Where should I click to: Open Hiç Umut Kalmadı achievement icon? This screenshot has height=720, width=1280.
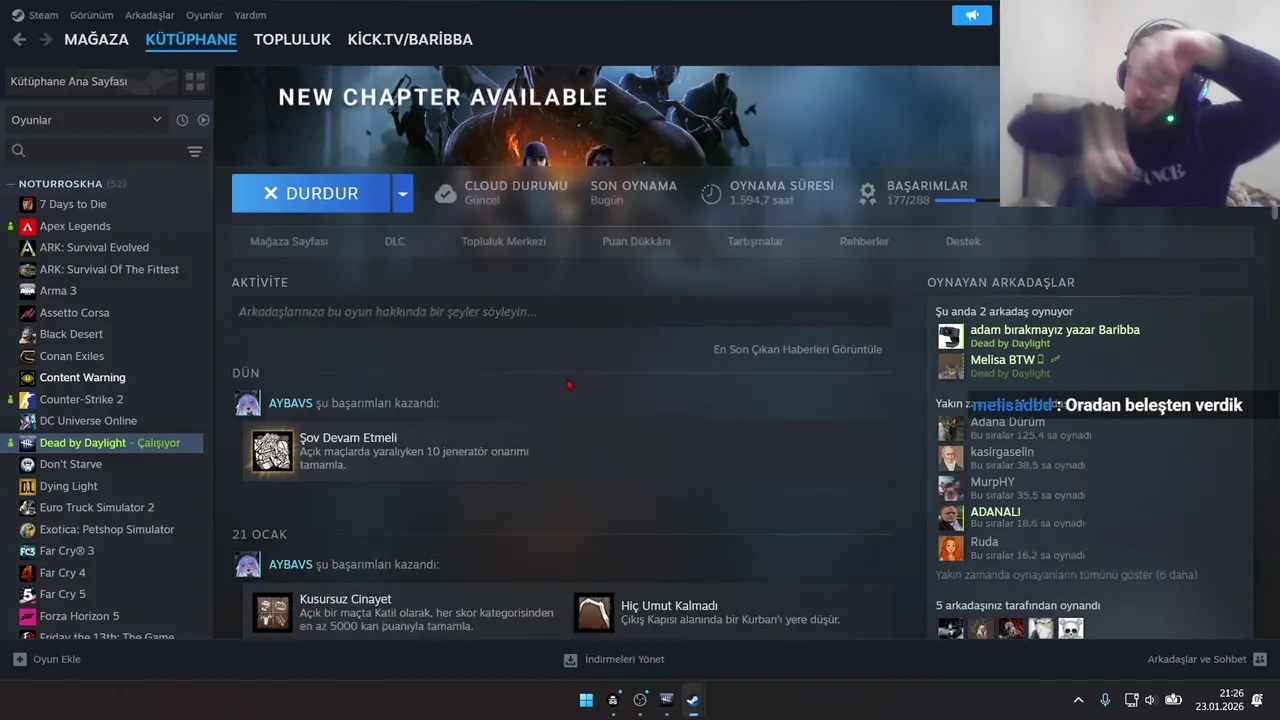point(594,612)
